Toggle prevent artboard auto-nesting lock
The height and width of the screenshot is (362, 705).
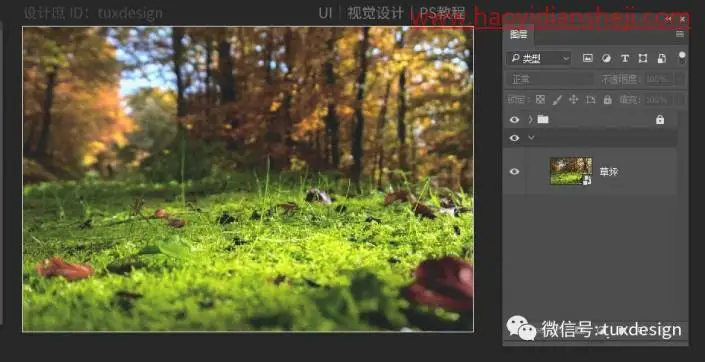[x=590, y=99]
